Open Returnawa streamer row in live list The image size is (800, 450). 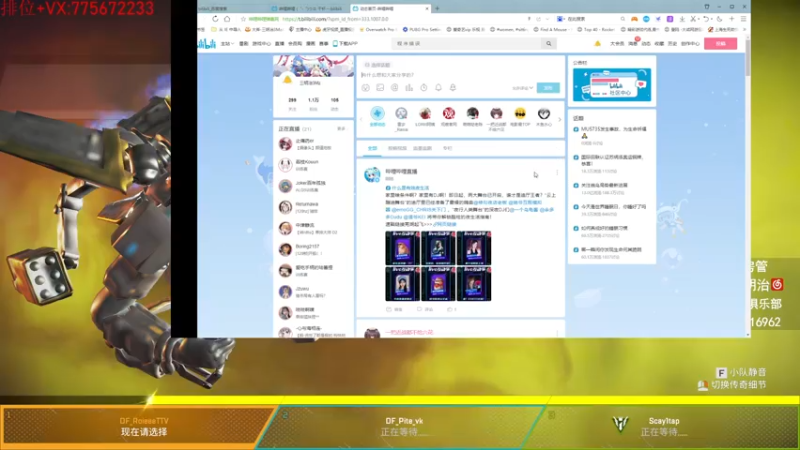pos(312,207)
